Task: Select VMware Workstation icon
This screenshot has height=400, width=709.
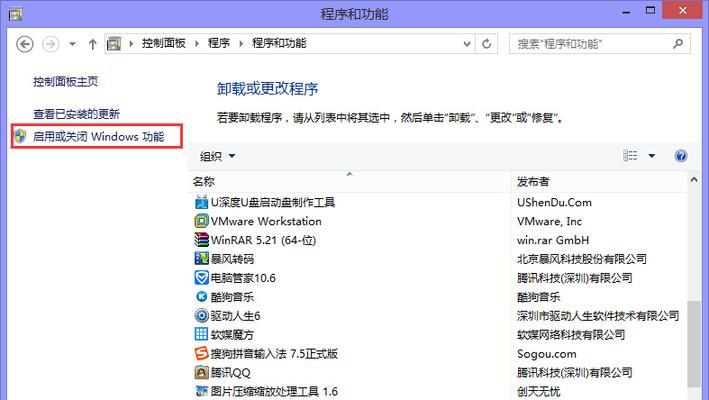Action: 201,221
